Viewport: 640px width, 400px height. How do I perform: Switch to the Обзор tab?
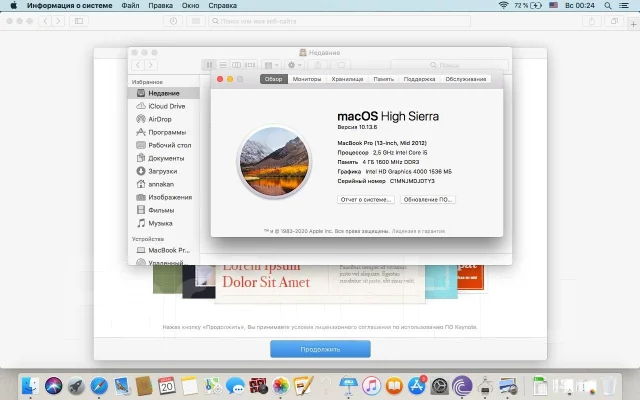pos(273,79)
